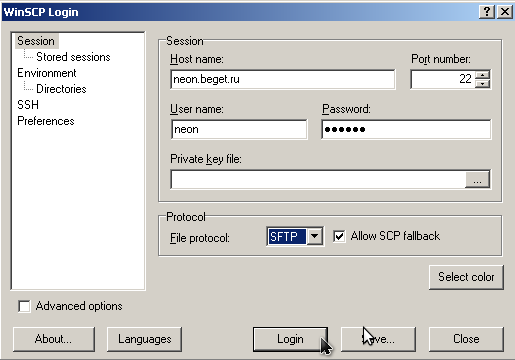The image size is (515, 360).
Task: Close the WinSCP Login window
Action: (x=505, y=12)
